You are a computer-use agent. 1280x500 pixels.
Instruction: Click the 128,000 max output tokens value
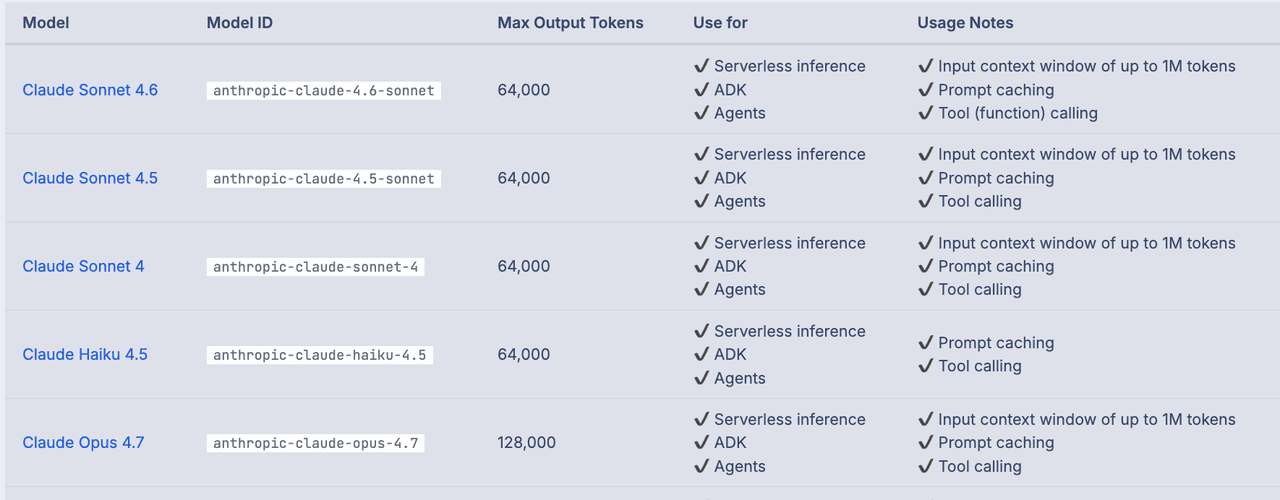pos(526,442)
